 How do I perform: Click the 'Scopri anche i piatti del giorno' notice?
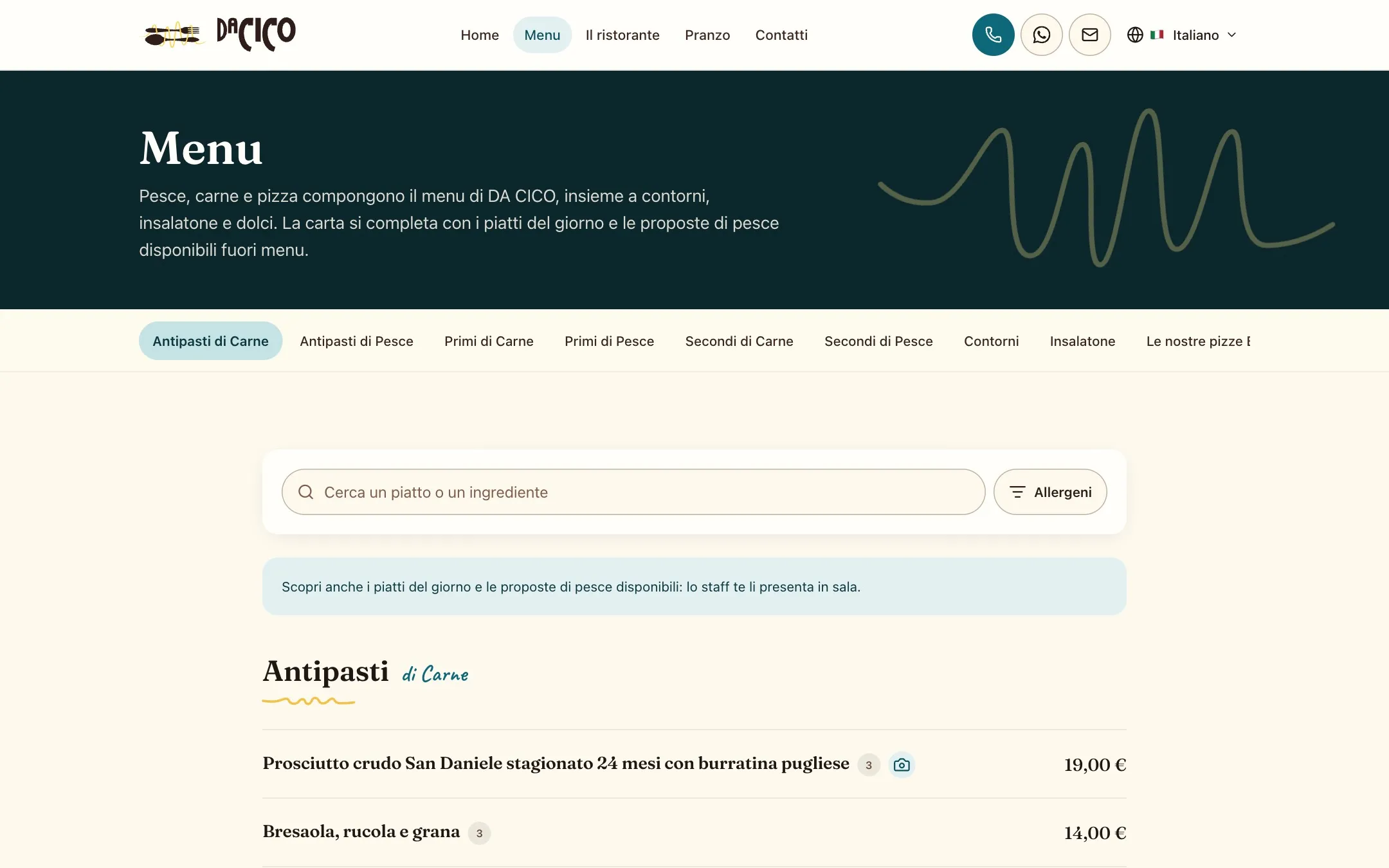694,586
